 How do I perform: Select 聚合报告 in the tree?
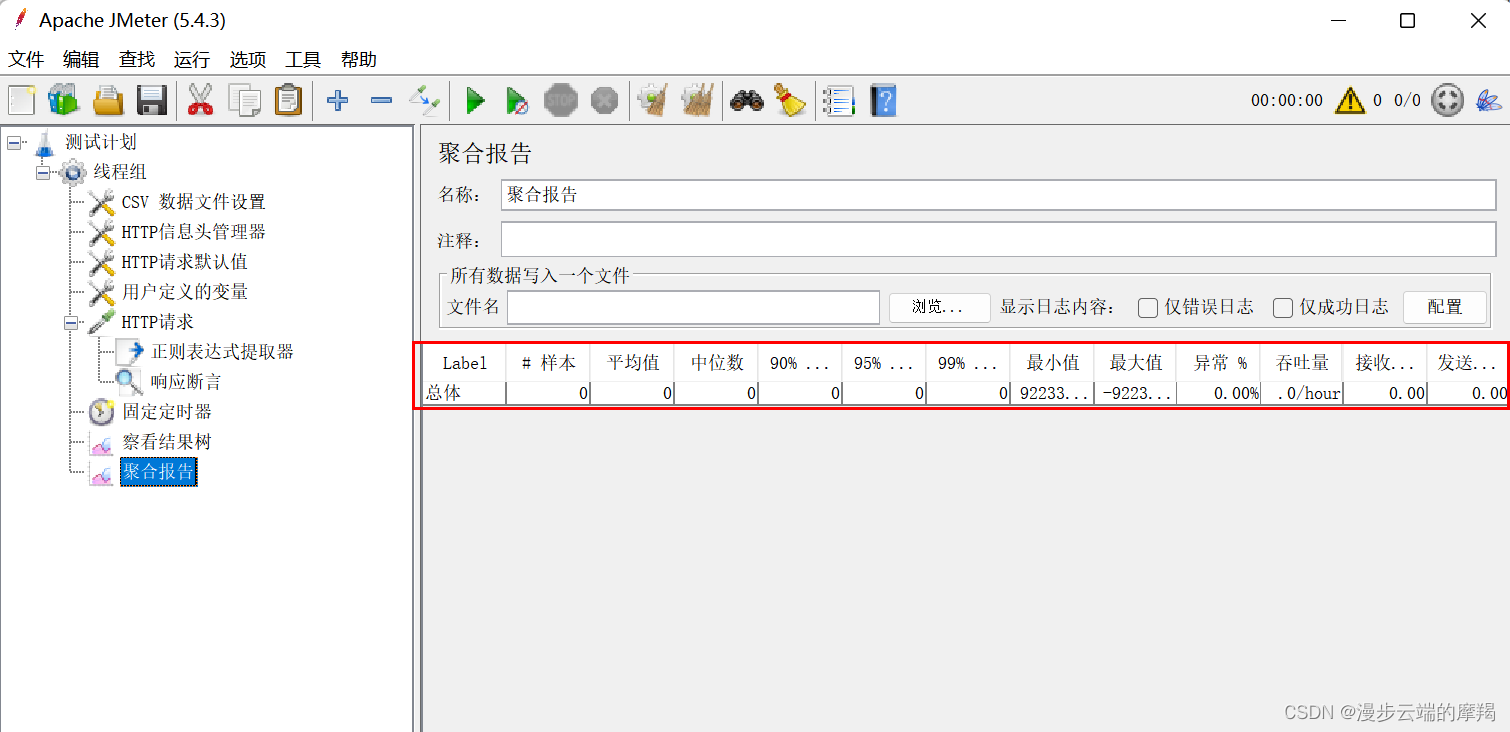(x=158, y=472)
